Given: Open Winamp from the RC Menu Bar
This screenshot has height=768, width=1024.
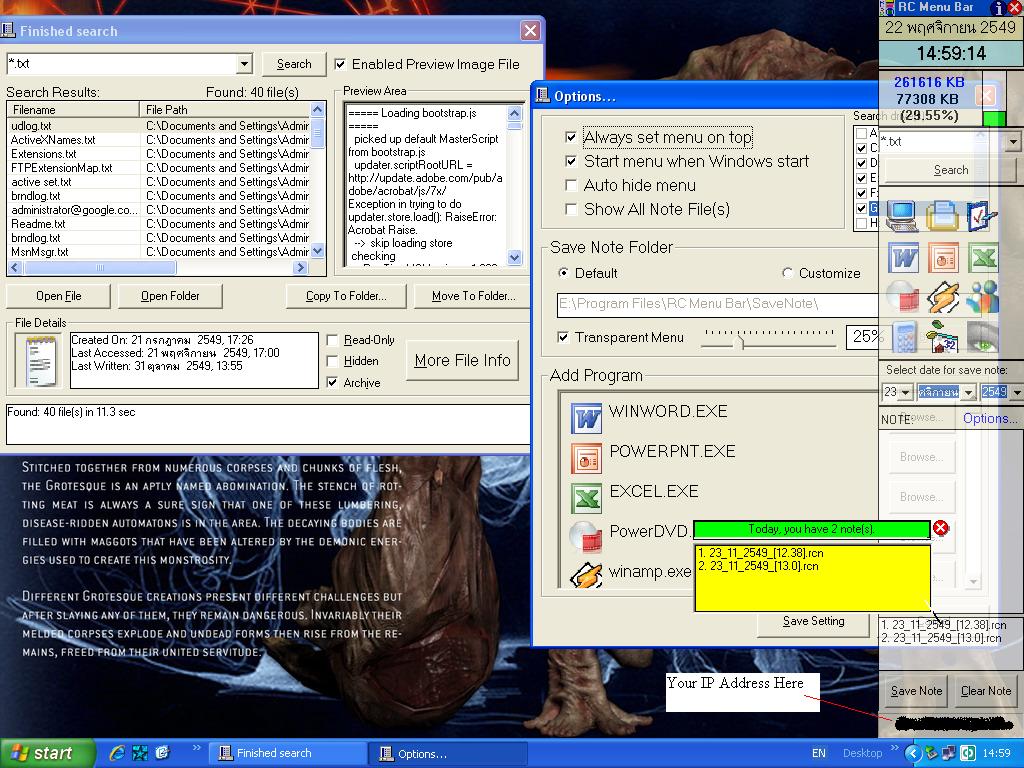Looking at the screenshot, I should pyautogui.click(x=943, y=297).
